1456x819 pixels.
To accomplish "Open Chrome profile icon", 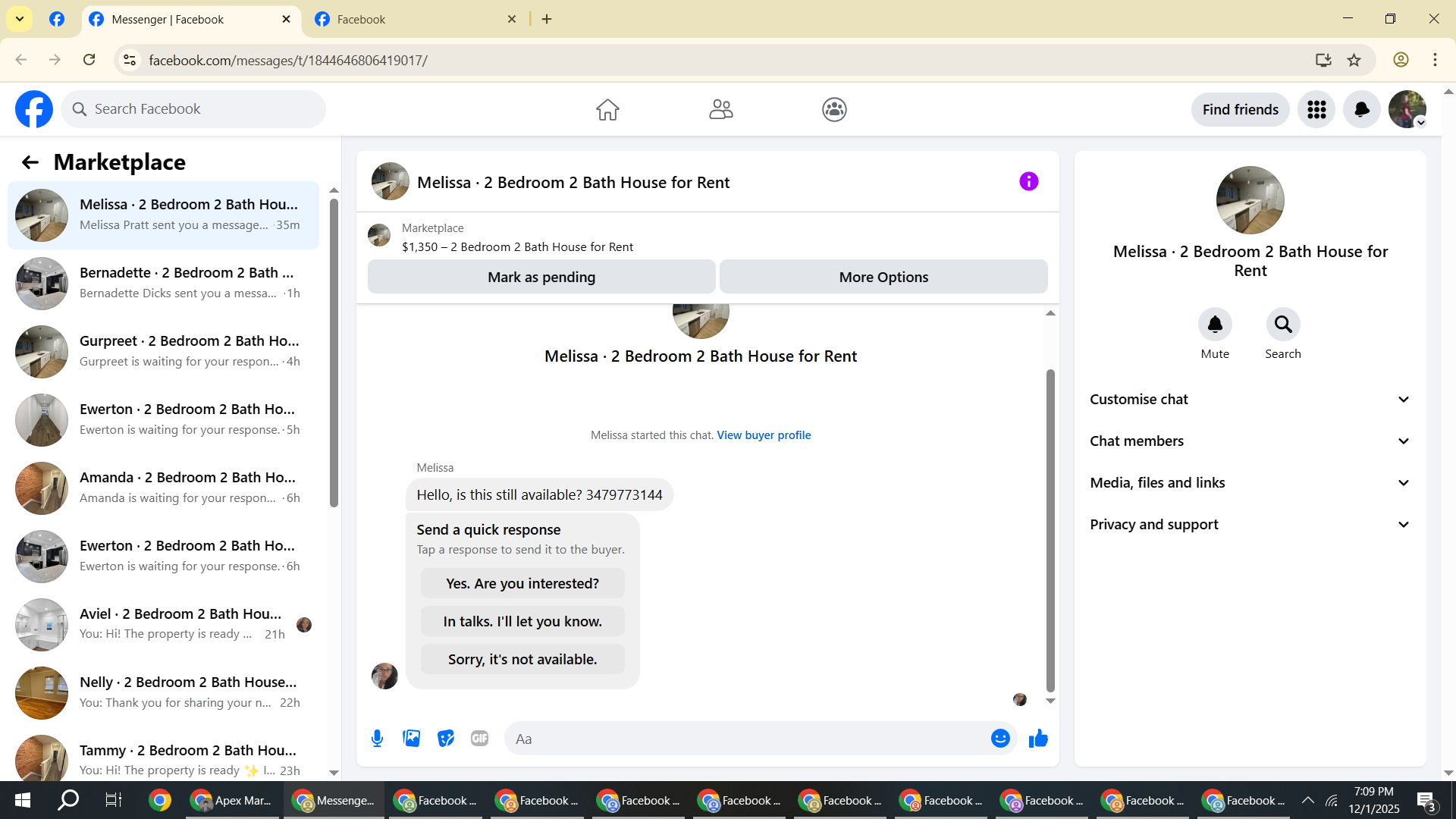I will (x=1401, y=60).
